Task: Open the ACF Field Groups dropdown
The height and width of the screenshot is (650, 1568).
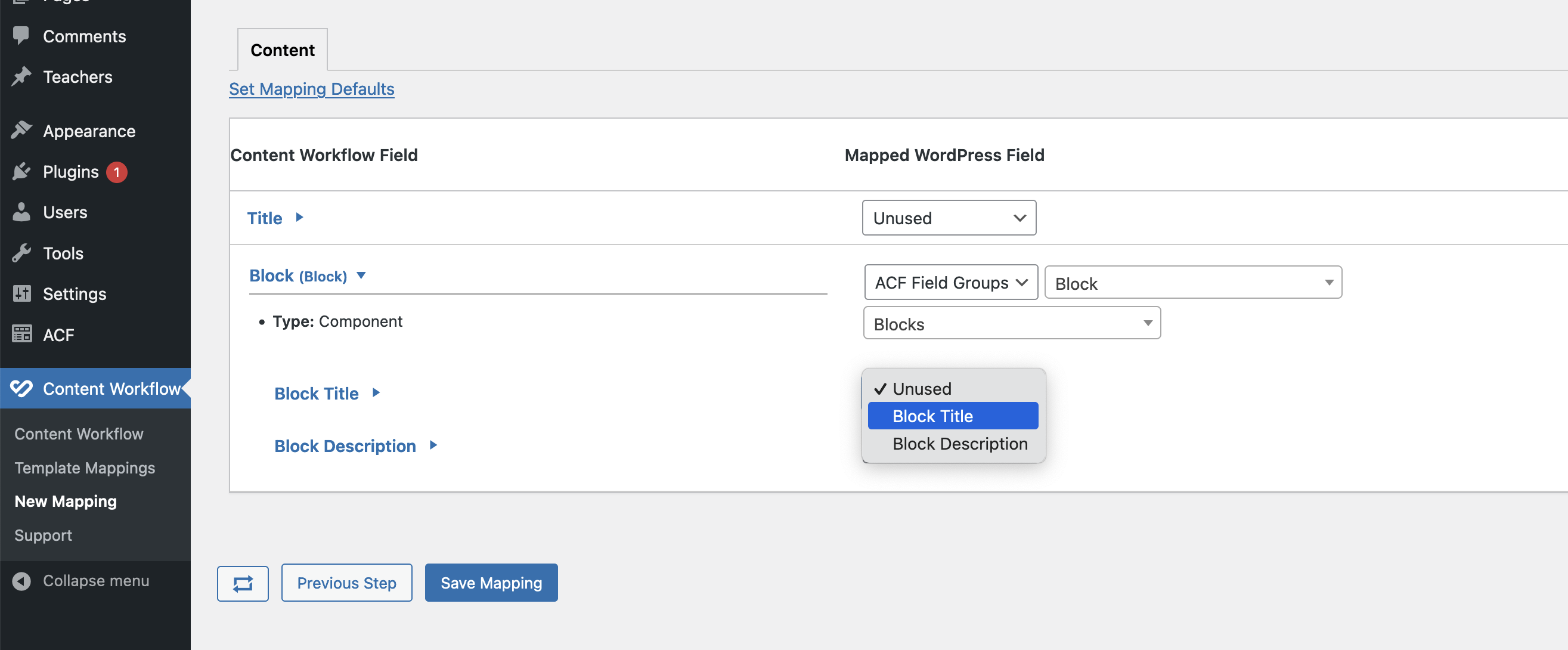Action: (x=950, y=283)
